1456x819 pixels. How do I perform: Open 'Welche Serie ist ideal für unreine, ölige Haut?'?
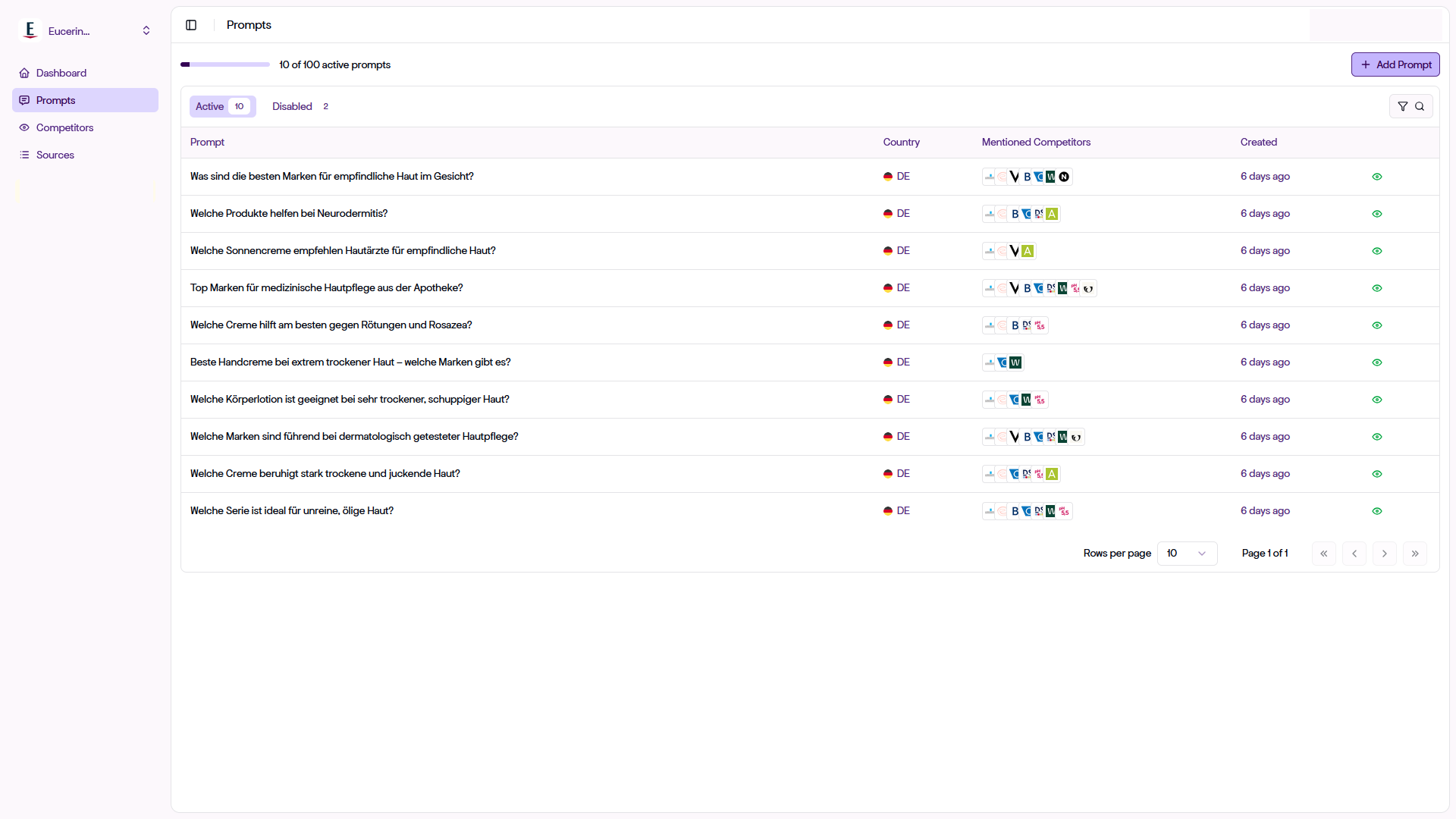tap(292, 511)
